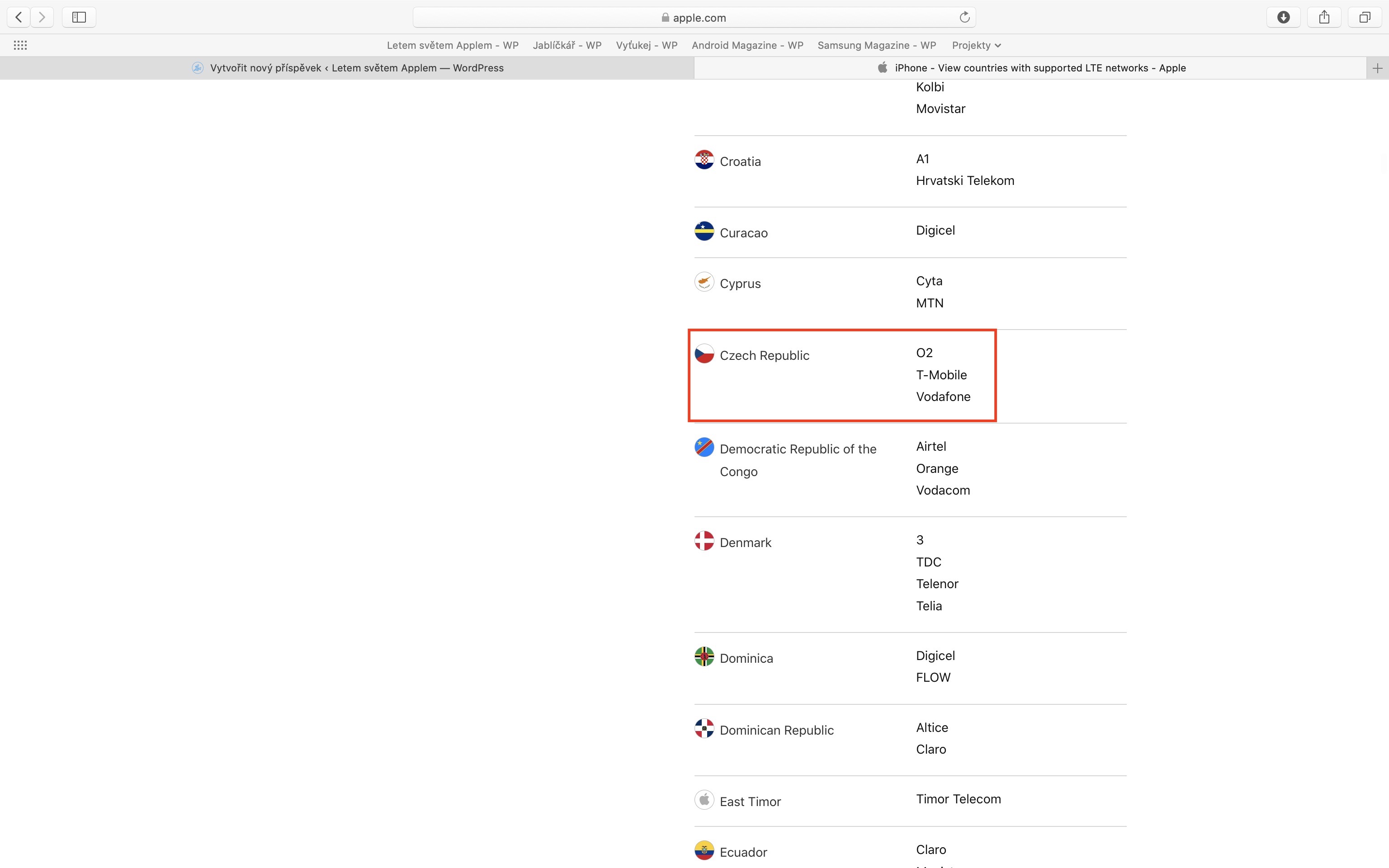Toggle the Safari sidebar

(79, 17)
